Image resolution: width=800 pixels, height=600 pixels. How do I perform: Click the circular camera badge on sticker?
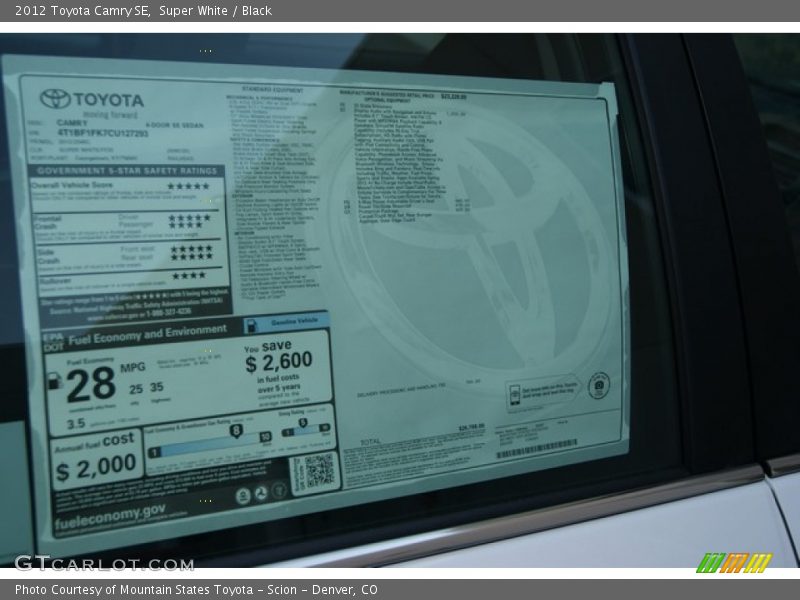pos(598,386)
